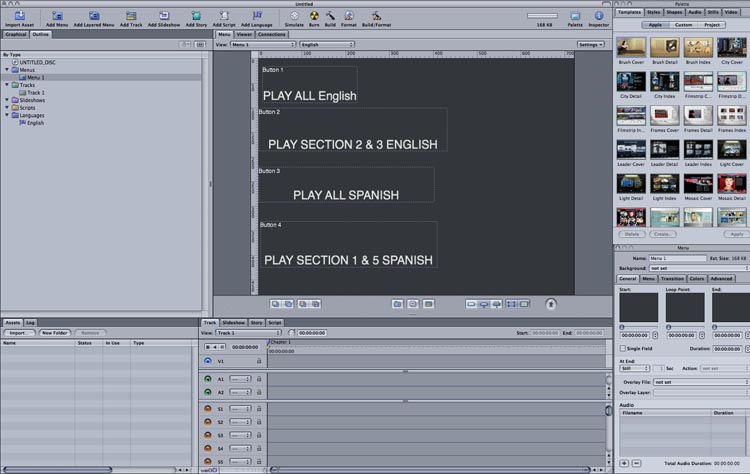Toggle the V1 video stream button
The image size is (750, 474).
pos(208,361)
